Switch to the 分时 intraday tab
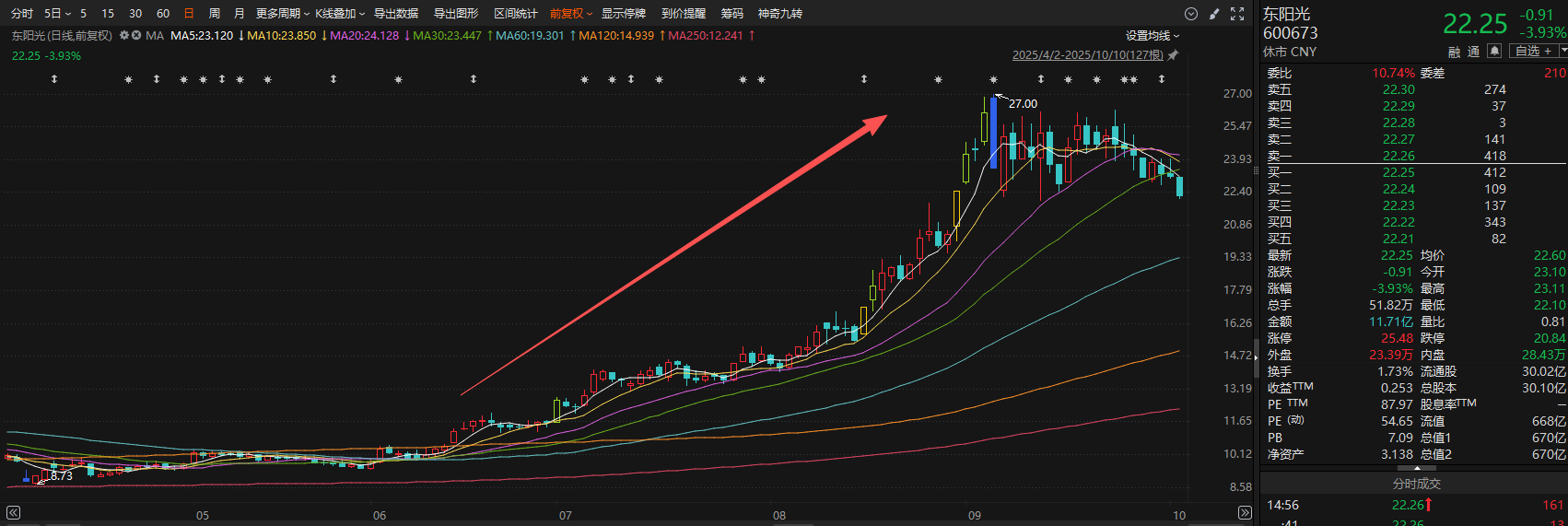Image resolution: width=1568 pixels, height=526 pixels. tap(22, 14)
